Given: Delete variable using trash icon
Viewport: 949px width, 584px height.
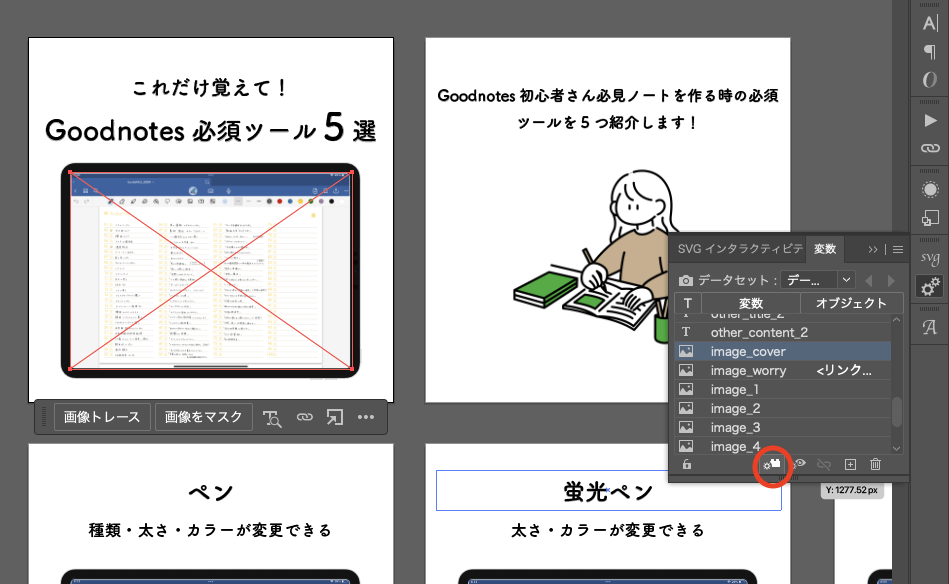Looking at the screenshot, I should [875, 464].
